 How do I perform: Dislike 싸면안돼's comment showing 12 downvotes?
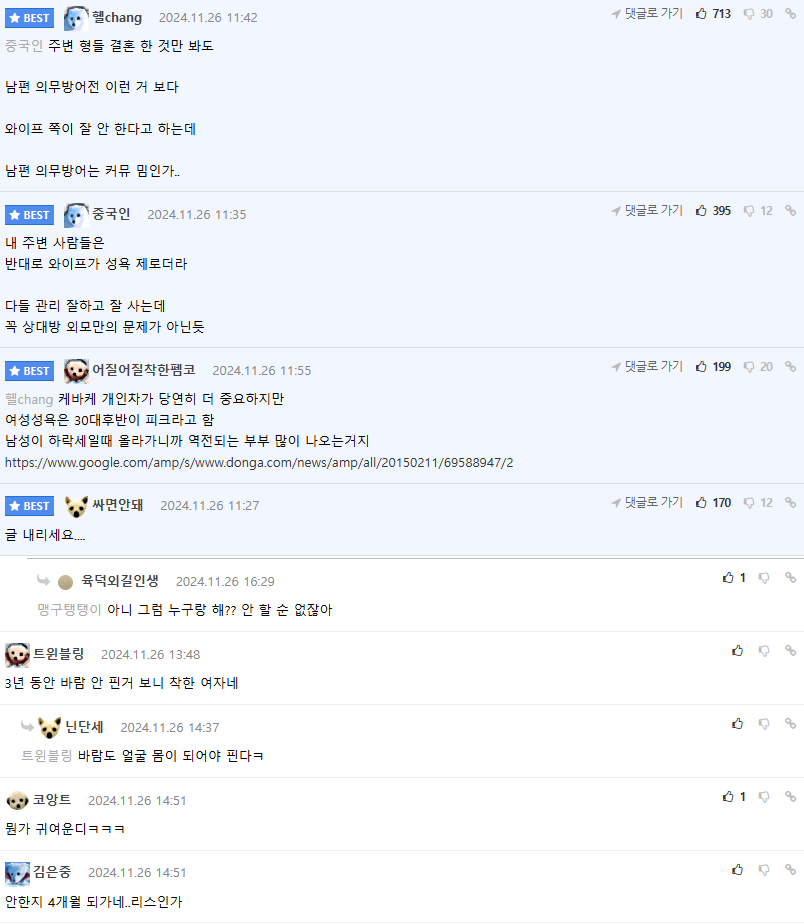click(749, 503)
